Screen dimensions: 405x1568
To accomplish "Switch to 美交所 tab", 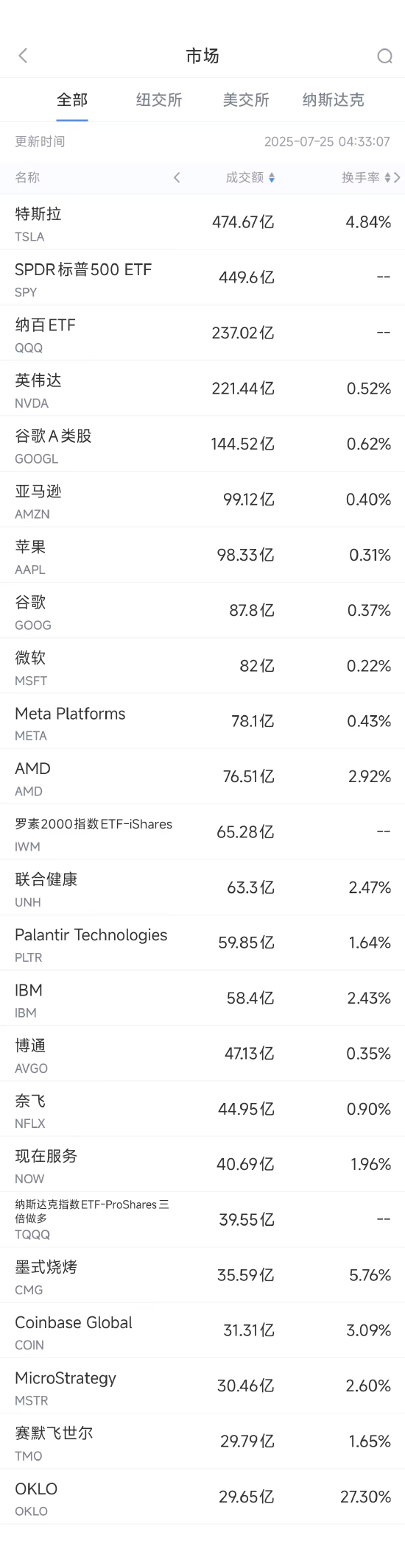I will click(246, 100).
